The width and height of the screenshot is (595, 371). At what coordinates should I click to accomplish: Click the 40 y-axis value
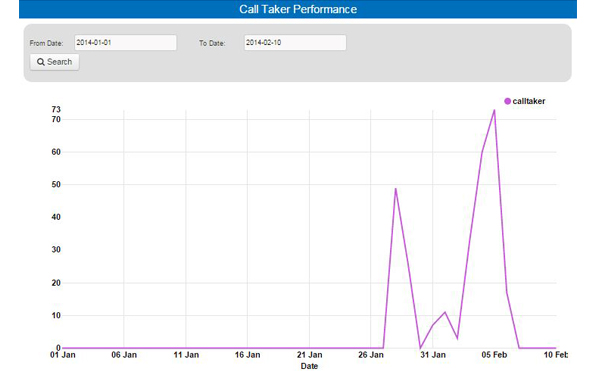(56, 217)
